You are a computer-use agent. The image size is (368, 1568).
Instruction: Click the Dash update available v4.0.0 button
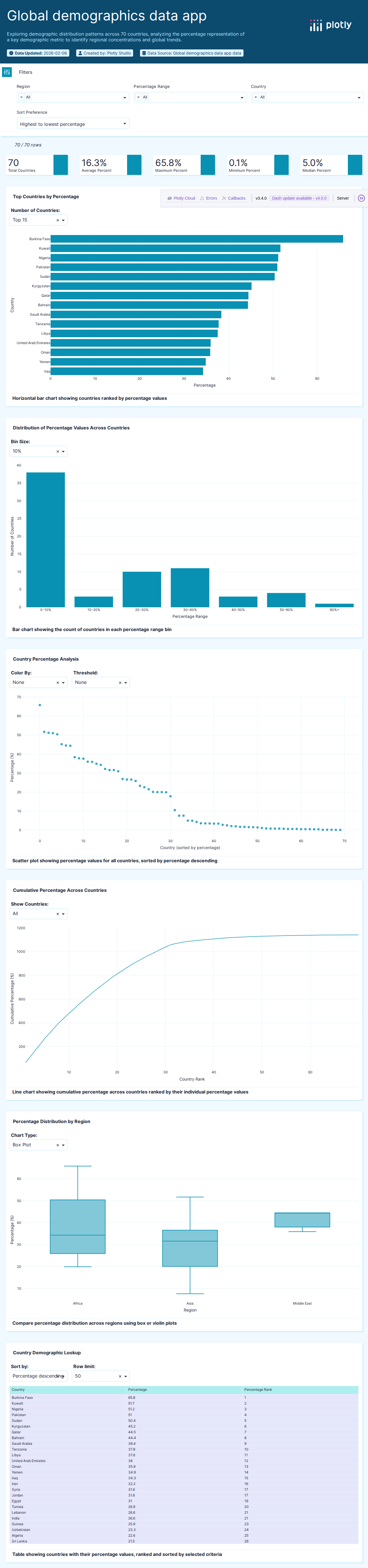pos(299,198)
